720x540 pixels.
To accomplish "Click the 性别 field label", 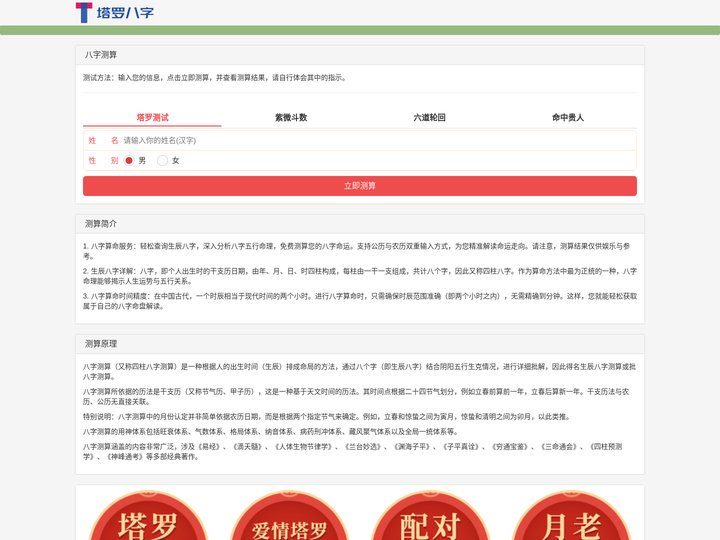I will click(x=103, y=160).
